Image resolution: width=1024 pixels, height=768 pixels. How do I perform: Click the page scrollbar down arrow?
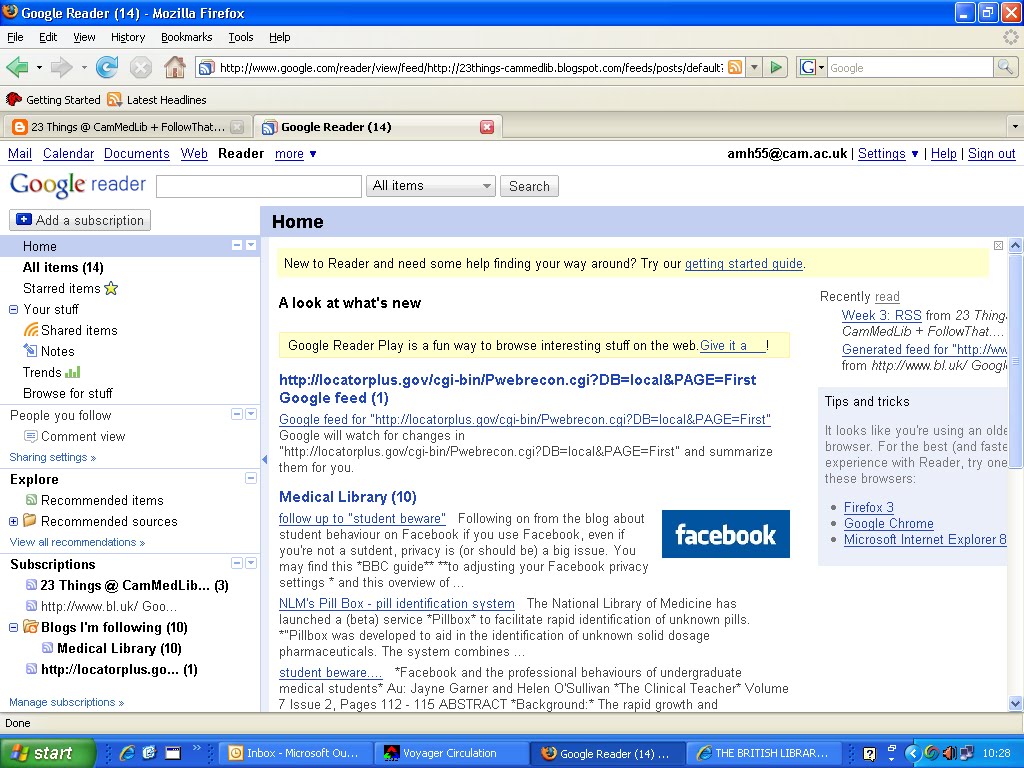(x=1016, y=703)
